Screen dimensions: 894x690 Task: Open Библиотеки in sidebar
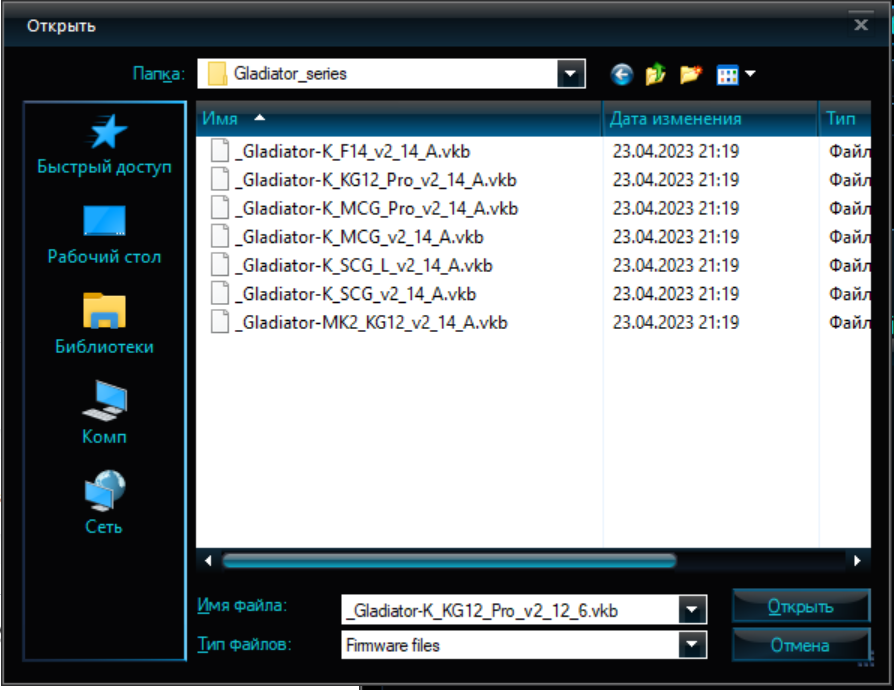104,324
